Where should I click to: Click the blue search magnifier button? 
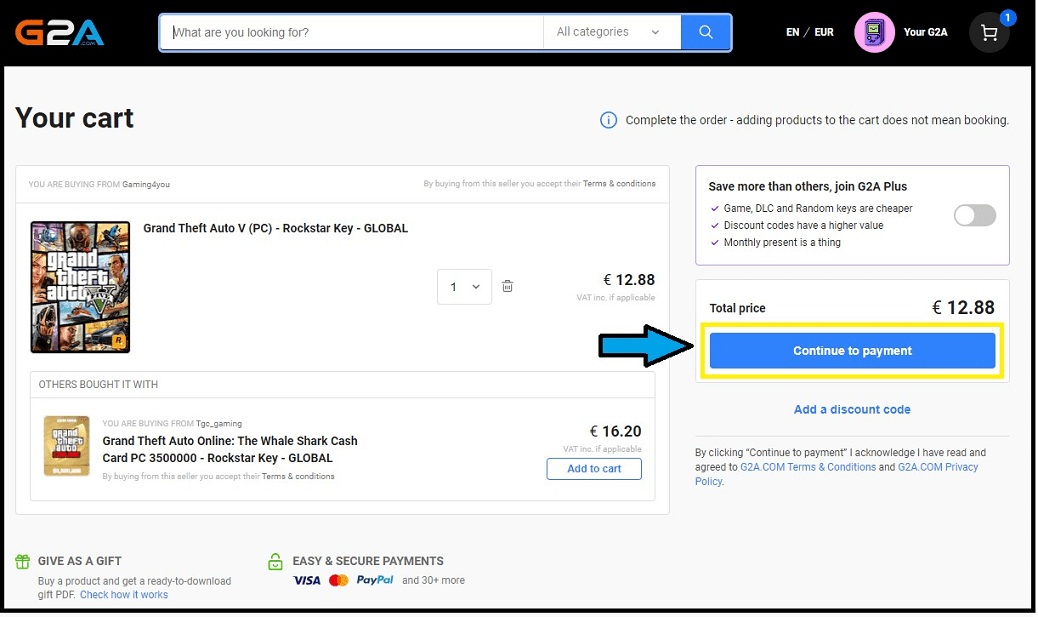click(706, 32)
